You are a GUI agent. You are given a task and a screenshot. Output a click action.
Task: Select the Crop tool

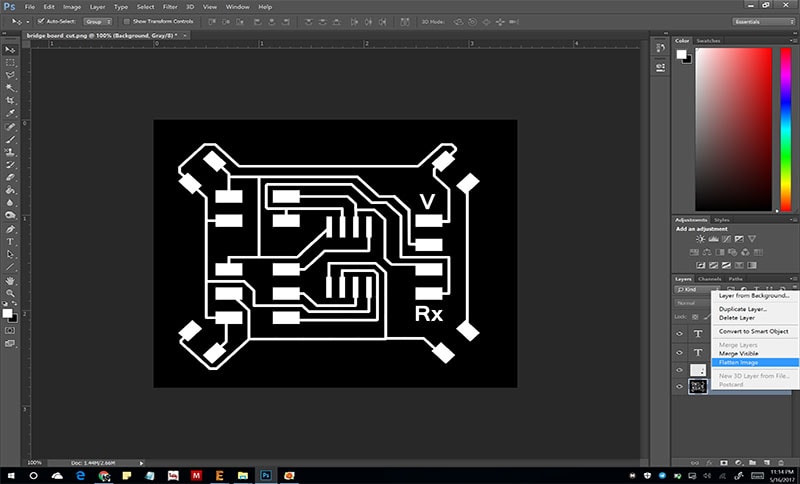tap(10, 100)
